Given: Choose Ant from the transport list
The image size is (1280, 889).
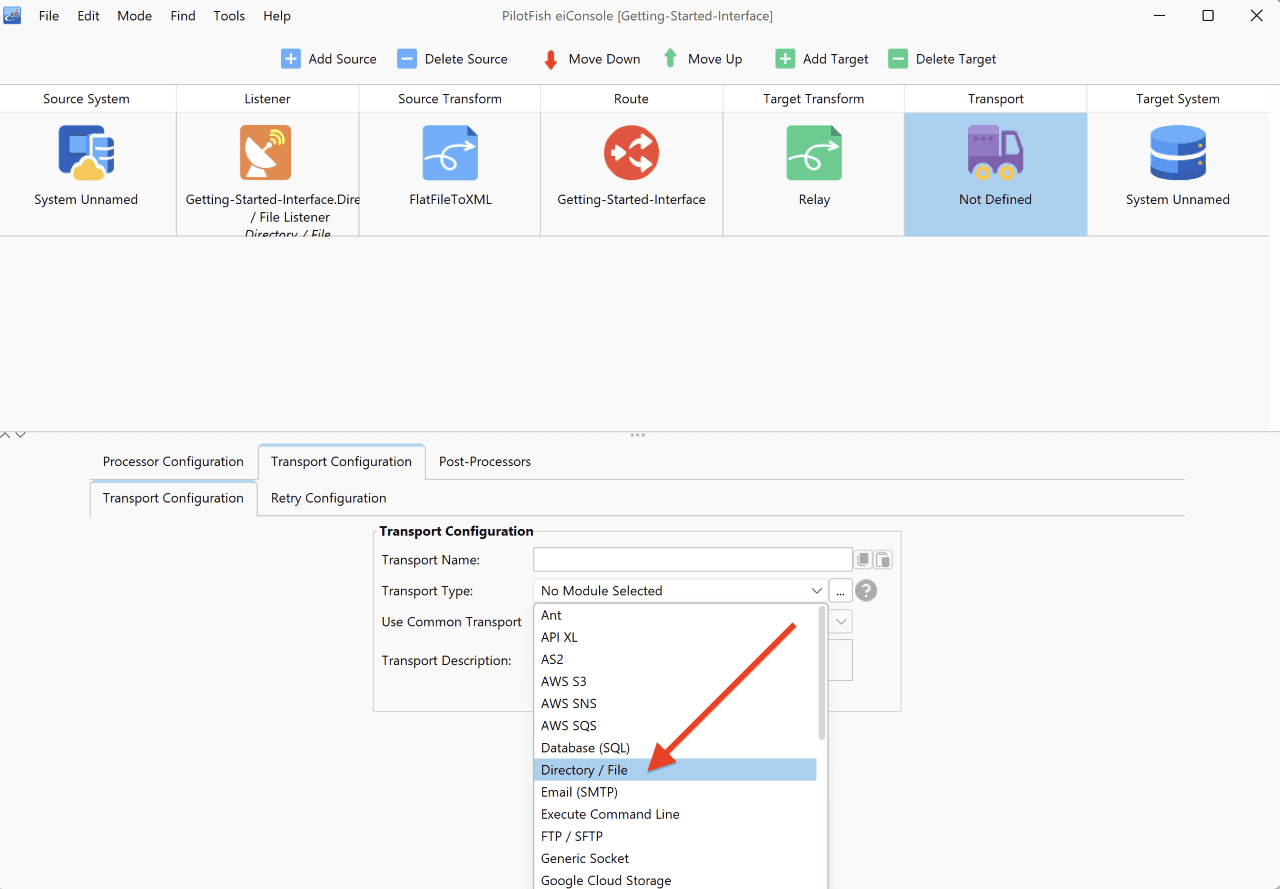Looking at the screenshot, I should point(675,615).
